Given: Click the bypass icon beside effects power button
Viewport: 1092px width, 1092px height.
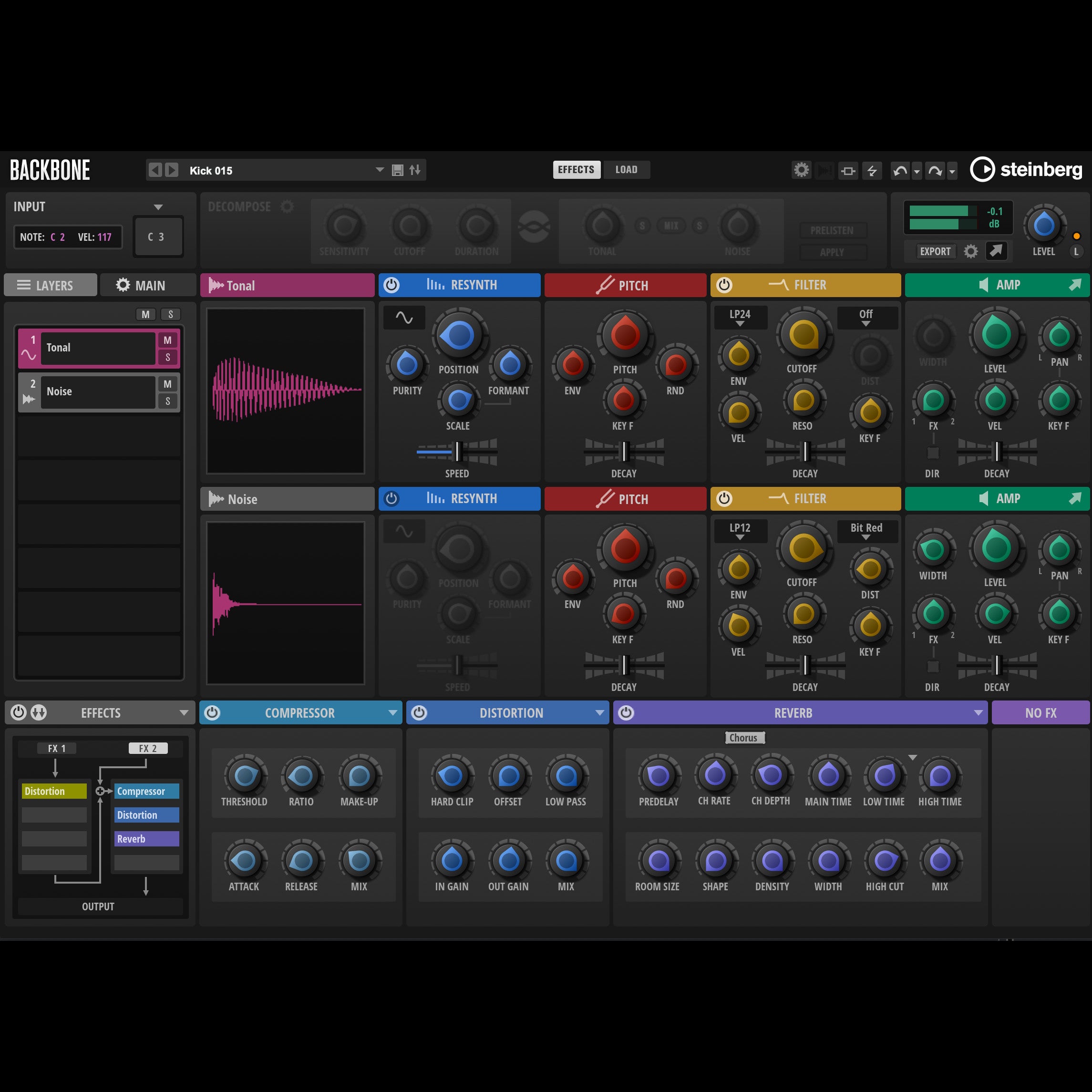Looking at the screenshot, I should click(39, 712).
